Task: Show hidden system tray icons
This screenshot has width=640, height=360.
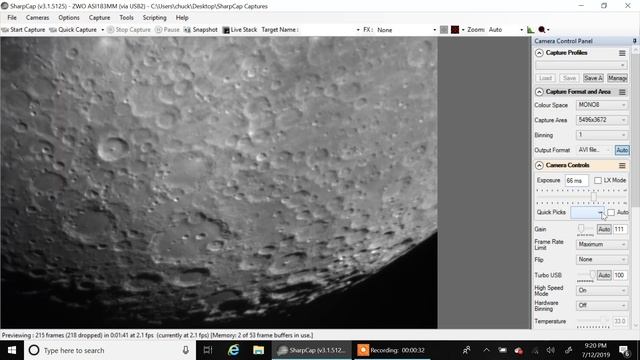Action: point(486,350)
